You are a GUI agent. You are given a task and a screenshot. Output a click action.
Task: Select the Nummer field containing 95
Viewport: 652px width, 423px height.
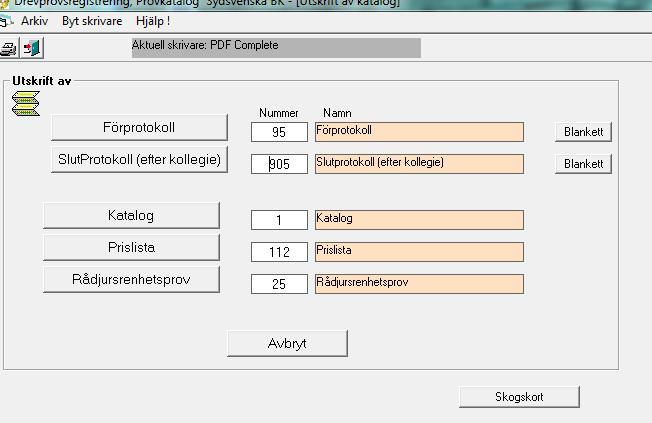tap(279, 132)
